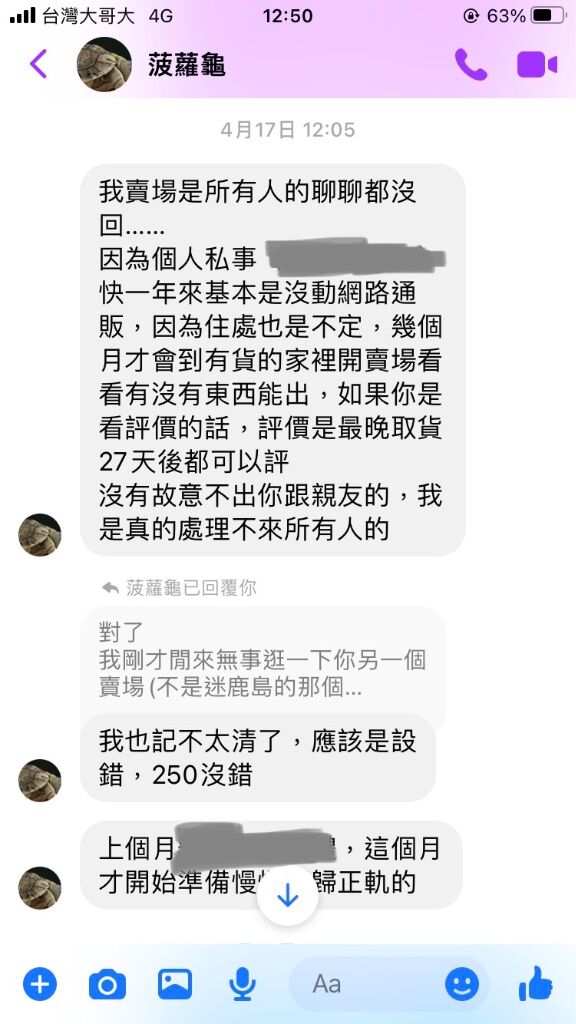
Task: Jump to latest messages with down arrow
Action: coord(287,896)
